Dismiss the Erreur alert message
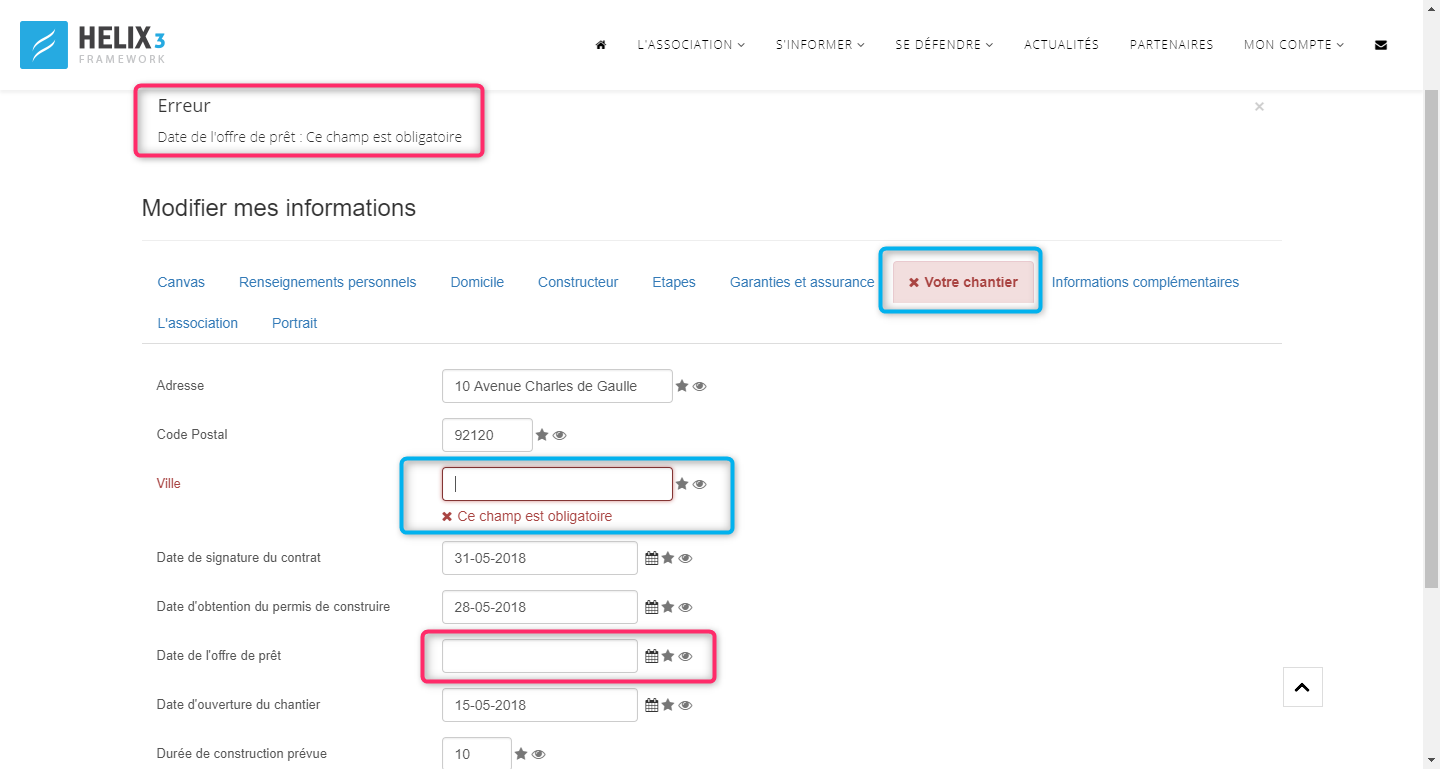This screenshot has height=769, width=1440. 1259,107
